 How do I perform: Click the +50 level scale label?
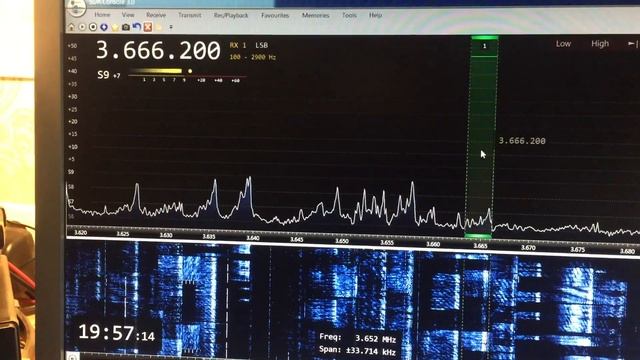72,46
